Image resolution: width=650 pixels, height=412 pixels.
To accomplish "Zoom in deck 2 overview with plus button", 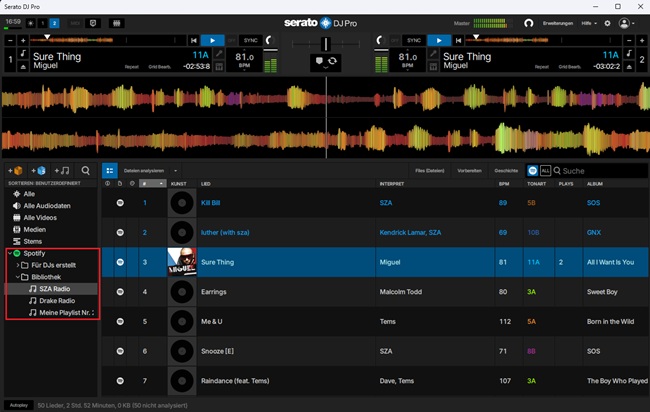I will click(x=642, y=40).
